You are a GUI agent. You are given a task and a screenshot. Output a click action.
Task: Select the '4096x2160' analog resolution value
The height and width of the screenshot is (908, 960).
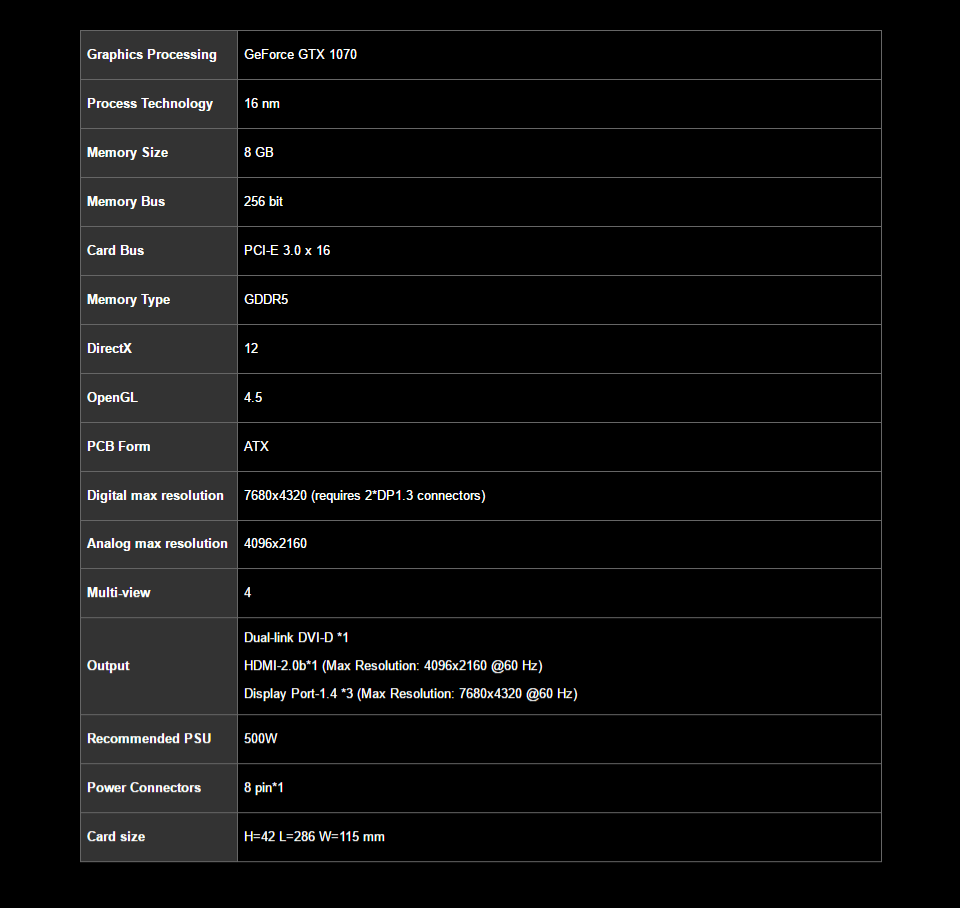pos(276,544)
